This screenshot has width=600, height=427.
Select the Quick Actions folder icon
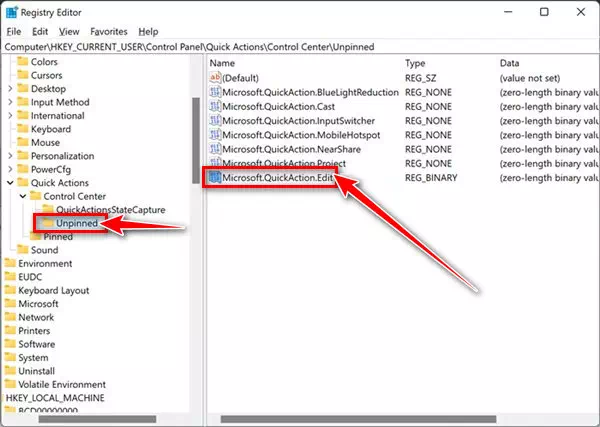coord(23,183)
